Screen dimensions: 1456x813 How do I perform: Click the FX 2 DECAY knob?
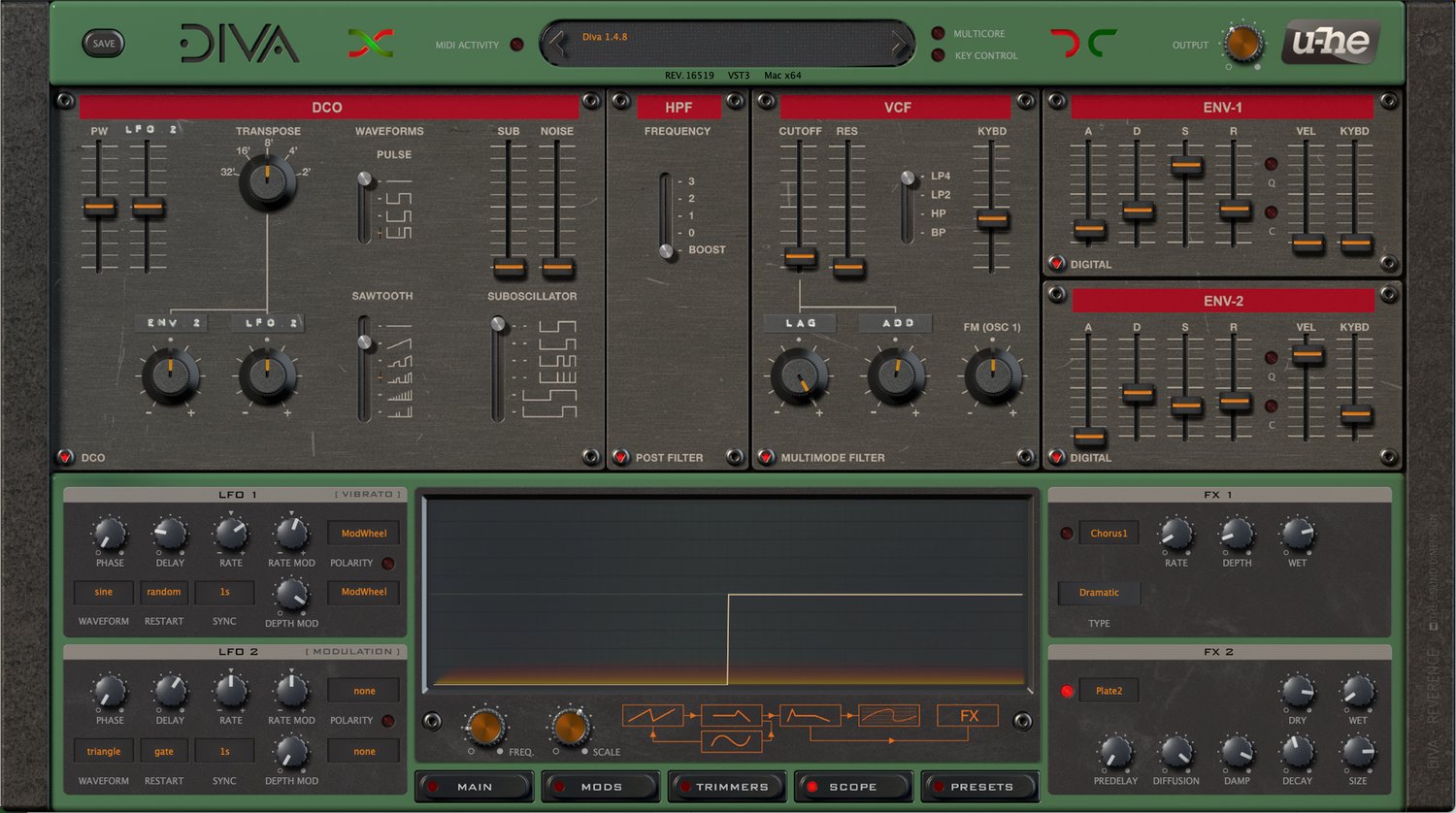[1297, 751]
